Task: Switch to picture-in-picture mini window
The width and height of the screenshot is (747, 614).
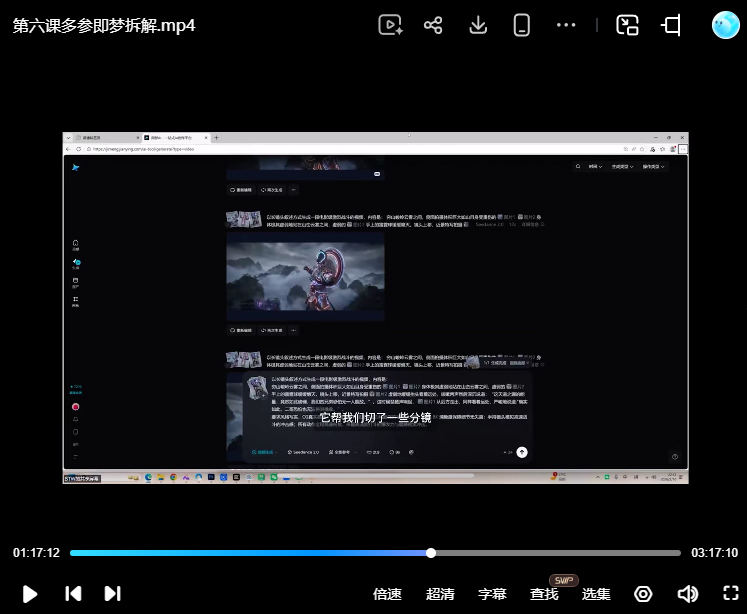Action: pos(627,25)
